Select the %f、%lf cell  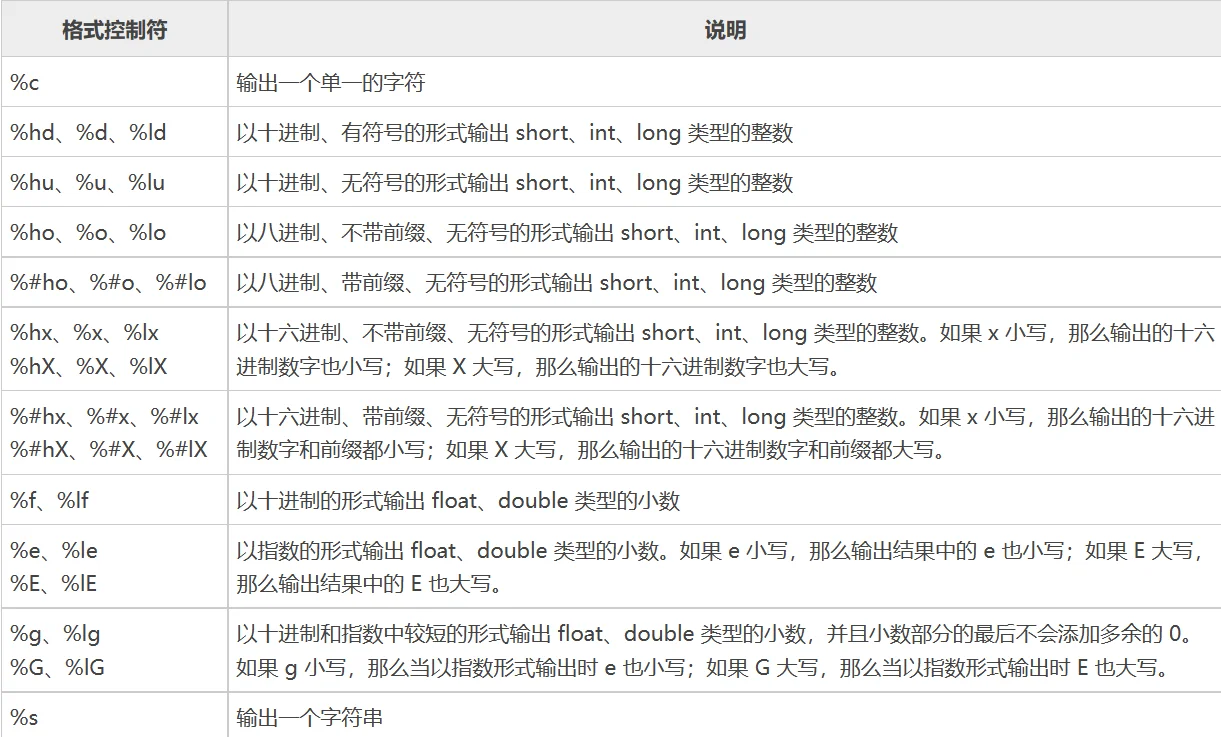click(x=50, y=500)
